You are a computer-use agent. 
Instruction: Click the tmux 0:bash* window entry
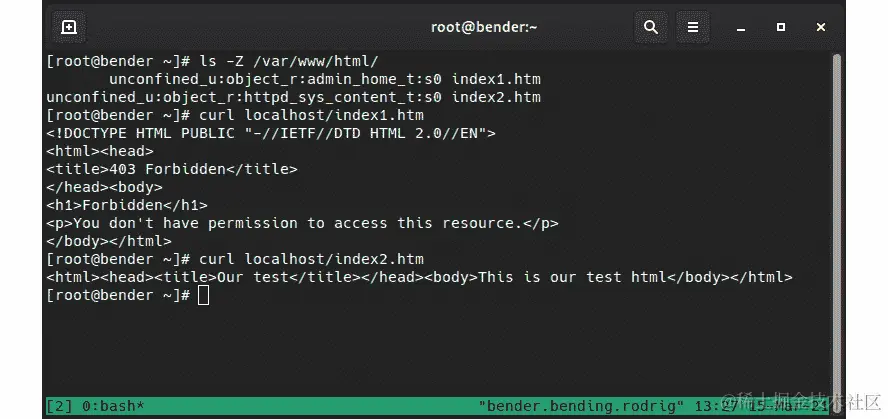tap(113, 406)
